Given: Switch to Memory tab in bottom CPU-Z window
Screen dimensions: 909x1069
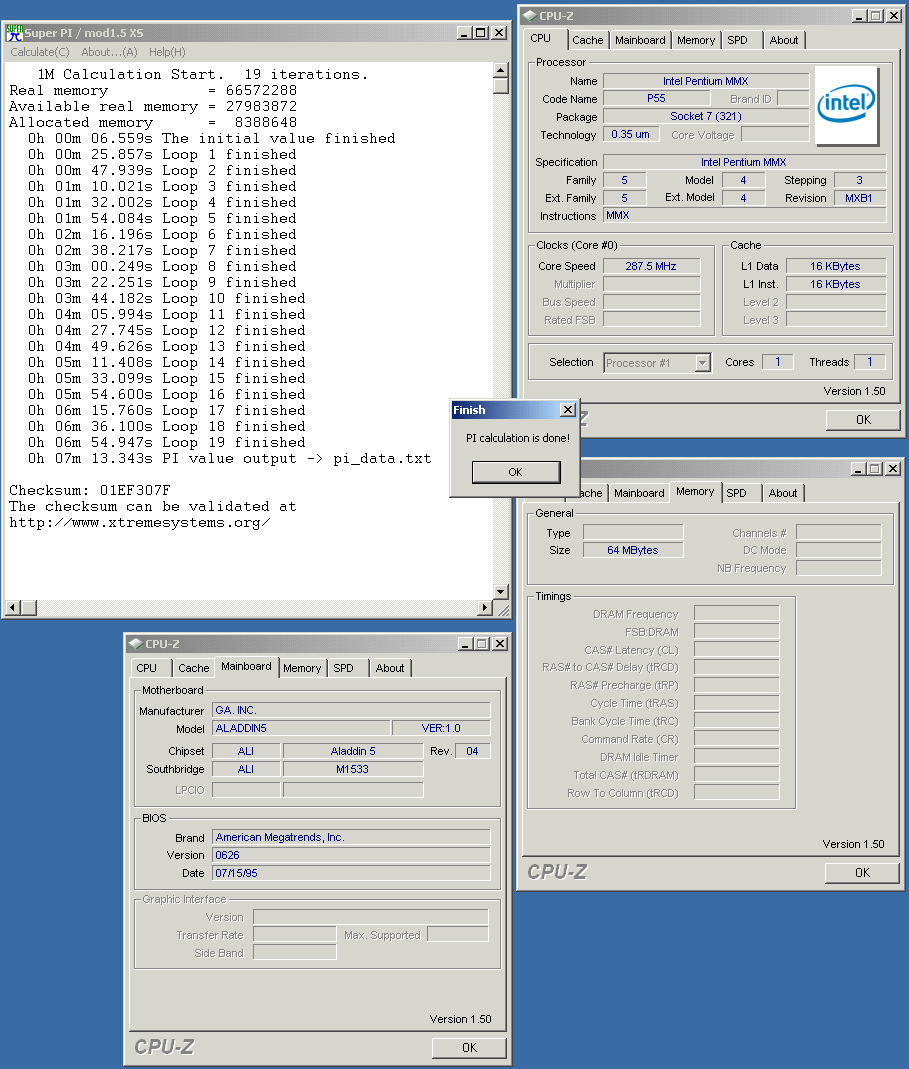Looking at the screenshot, I should [x=302, y=668].
